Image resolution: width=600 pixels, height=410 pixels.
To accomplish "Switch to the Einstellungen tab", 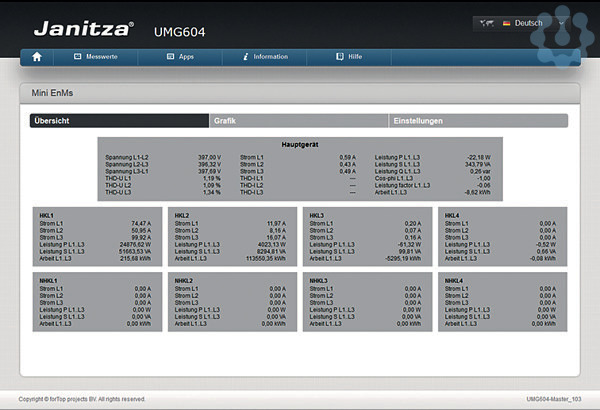I will click(478, 121).
